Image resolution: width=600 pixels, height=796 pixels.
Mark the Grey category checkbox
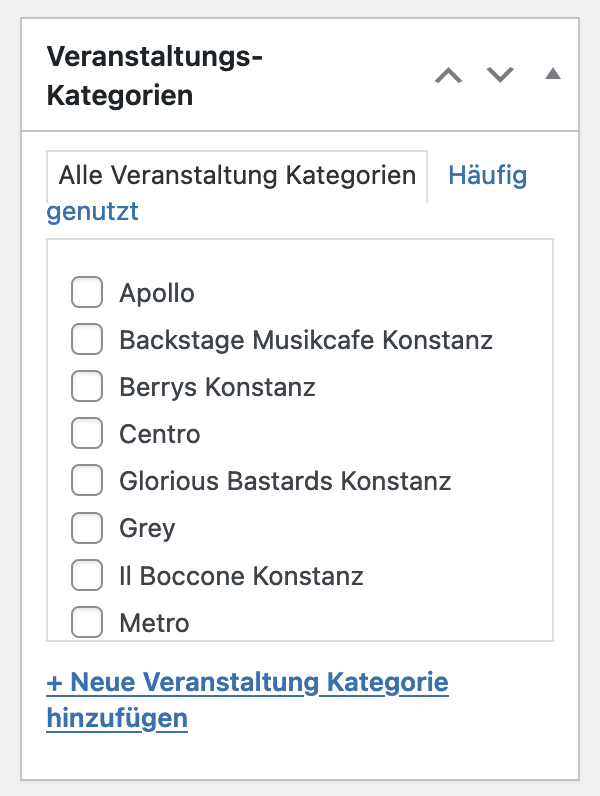[x=87, y=528]
